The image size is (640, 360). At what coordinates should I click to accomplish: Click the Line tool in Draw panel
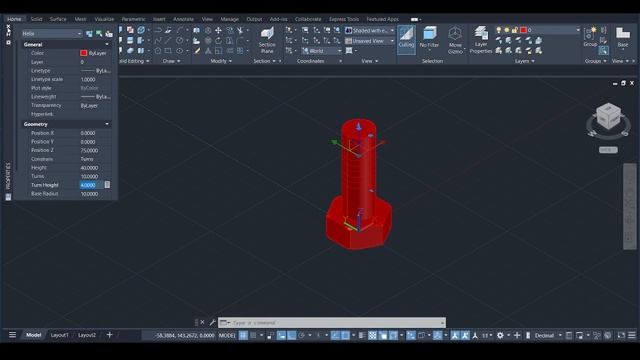[168, 40]
